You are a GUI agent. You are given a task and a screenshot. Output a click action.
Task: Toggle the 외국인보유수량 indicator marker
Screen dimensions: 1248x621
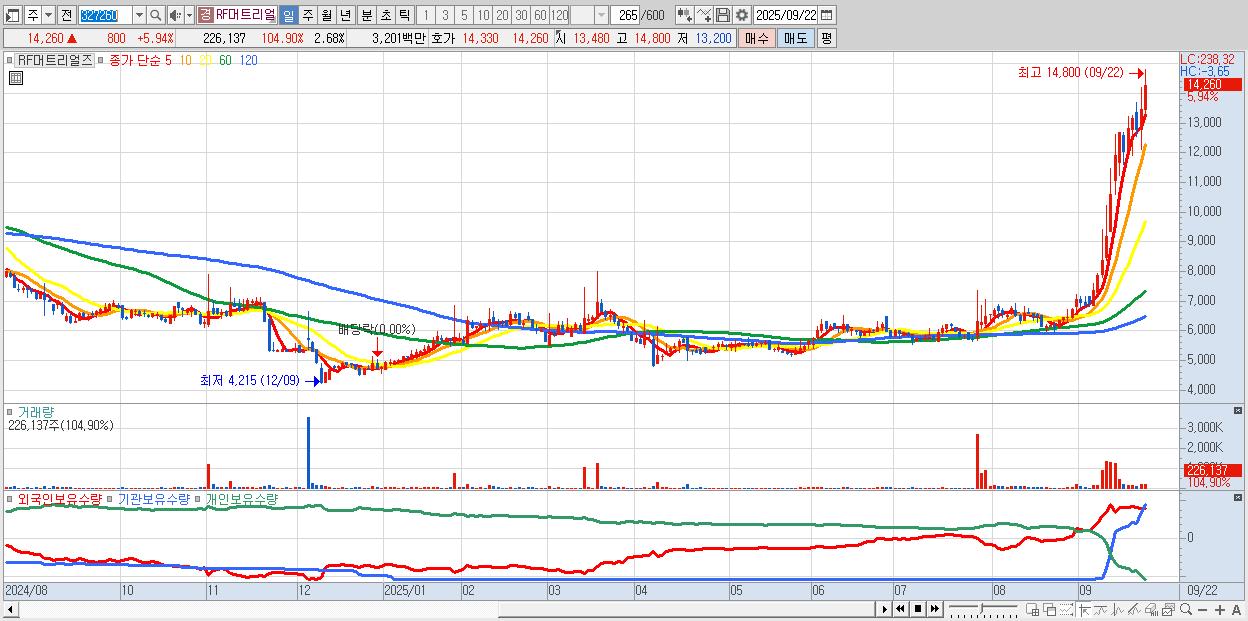click(11, 498)
